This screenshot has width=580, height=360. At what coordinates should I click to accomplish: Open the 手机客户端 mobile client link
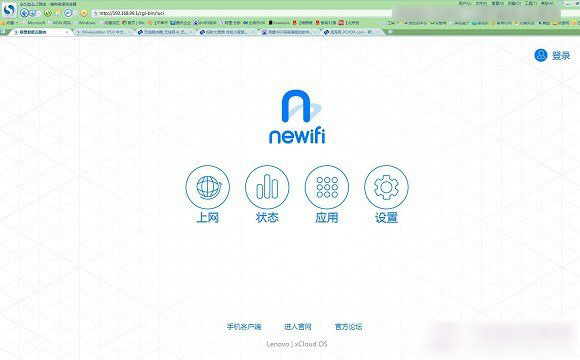(244, 327)
